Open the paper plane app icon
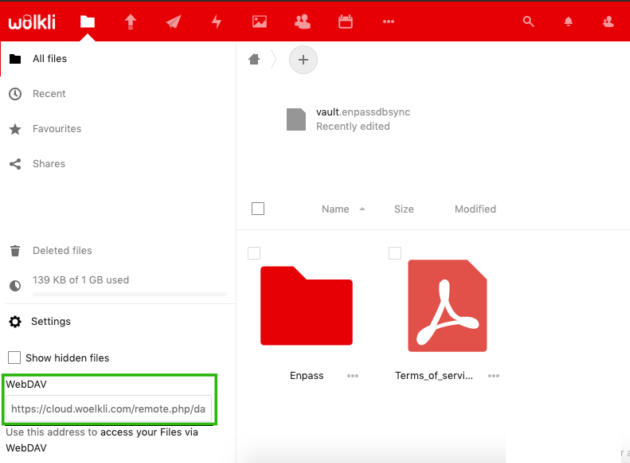Image resolution: width=630 pixels, height=463 pixels. [x=174, y=22]
